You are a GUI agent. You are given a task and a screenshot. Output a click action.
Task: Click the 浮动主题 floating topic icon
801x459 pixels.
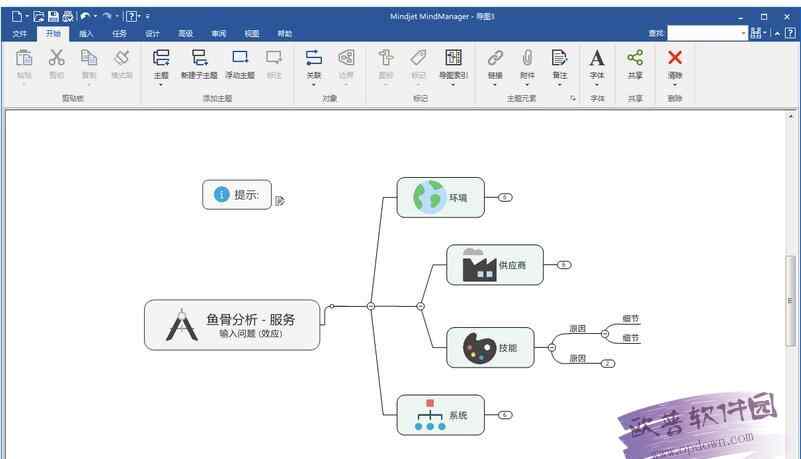[x=240, y=58]
